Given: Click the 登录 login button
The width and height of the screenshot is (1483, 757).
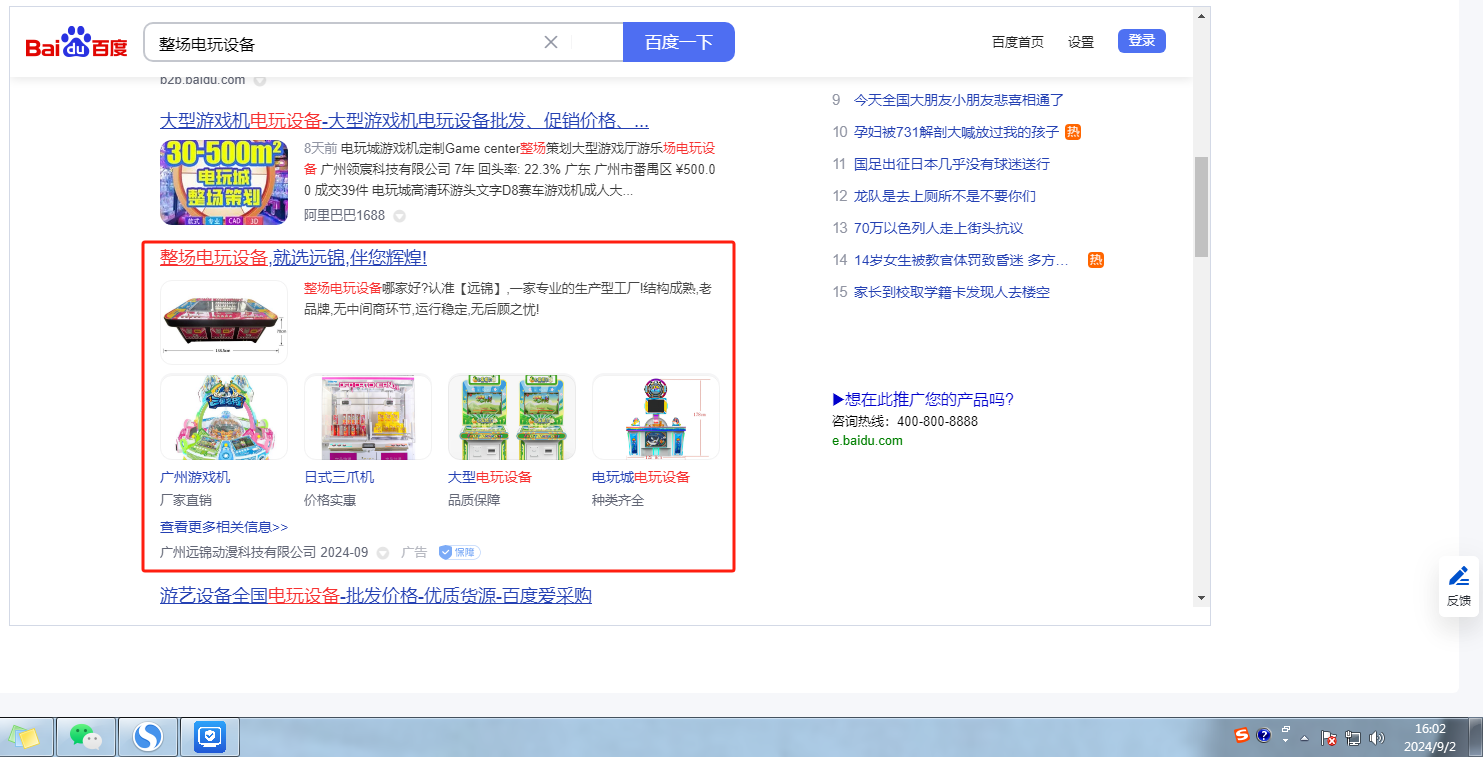Looking at the screenshot, I should pos(1142,41).
